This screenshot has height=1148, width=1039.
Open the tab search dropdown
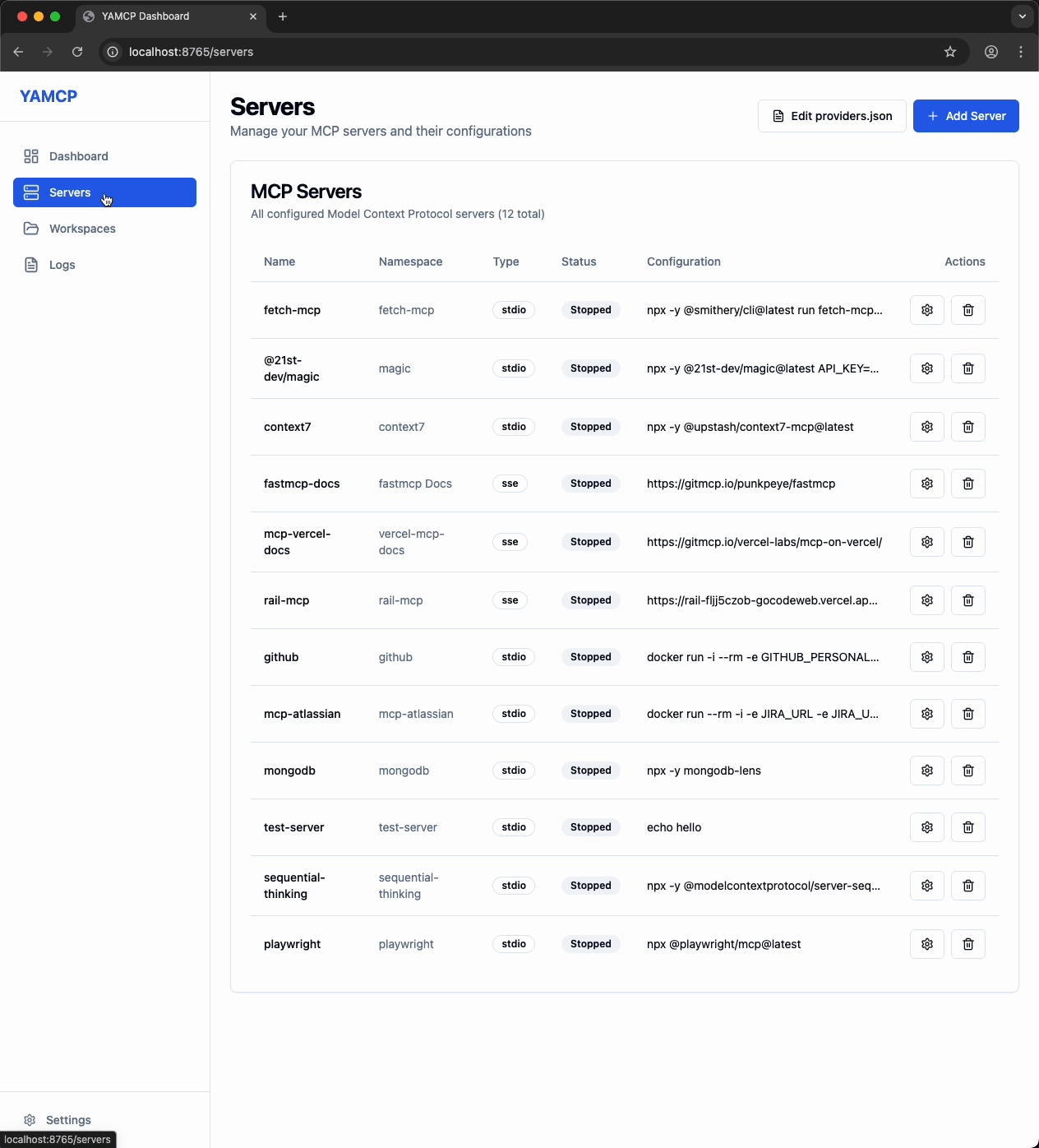1022,16
